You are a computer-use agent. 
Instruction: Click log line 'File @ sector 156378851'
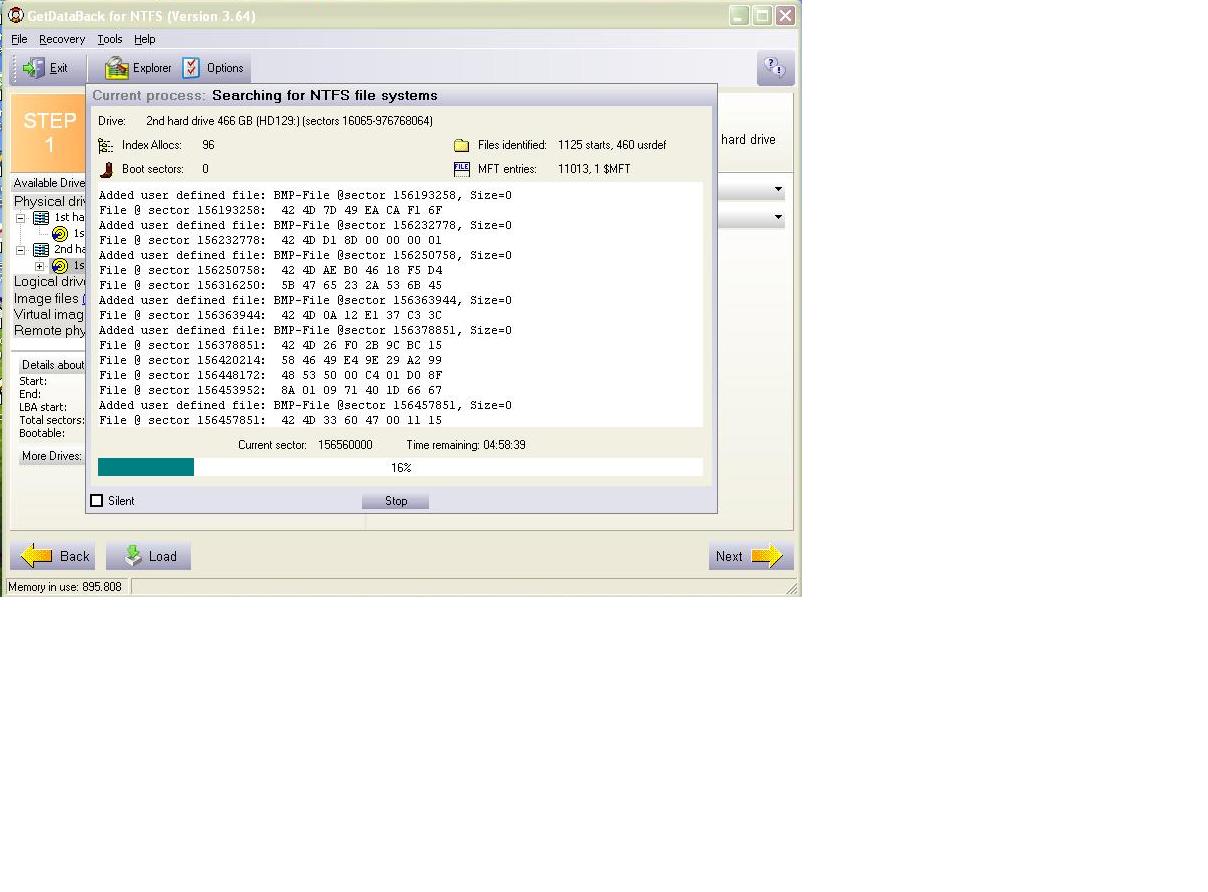tap(270, 345)
